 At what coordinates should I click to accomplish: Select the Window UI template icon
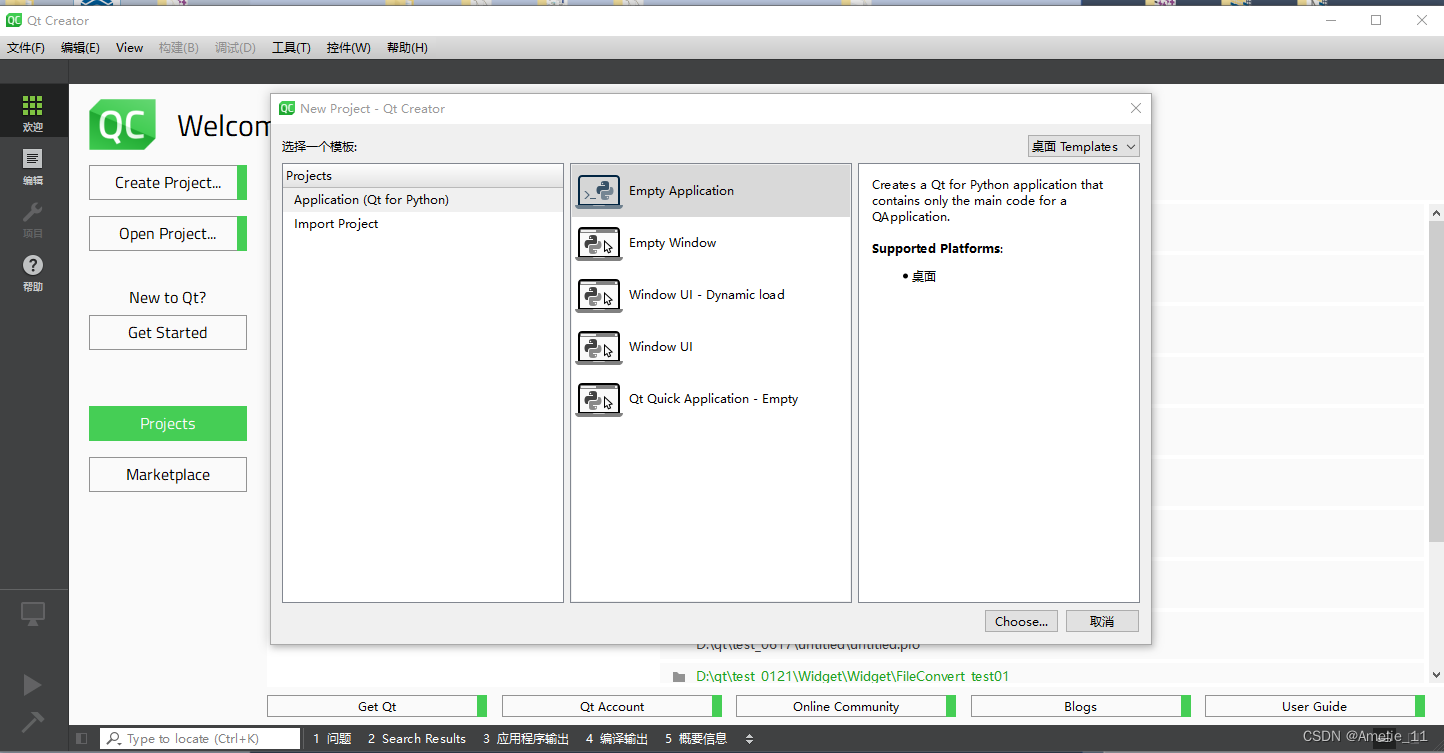coord(599,347)
